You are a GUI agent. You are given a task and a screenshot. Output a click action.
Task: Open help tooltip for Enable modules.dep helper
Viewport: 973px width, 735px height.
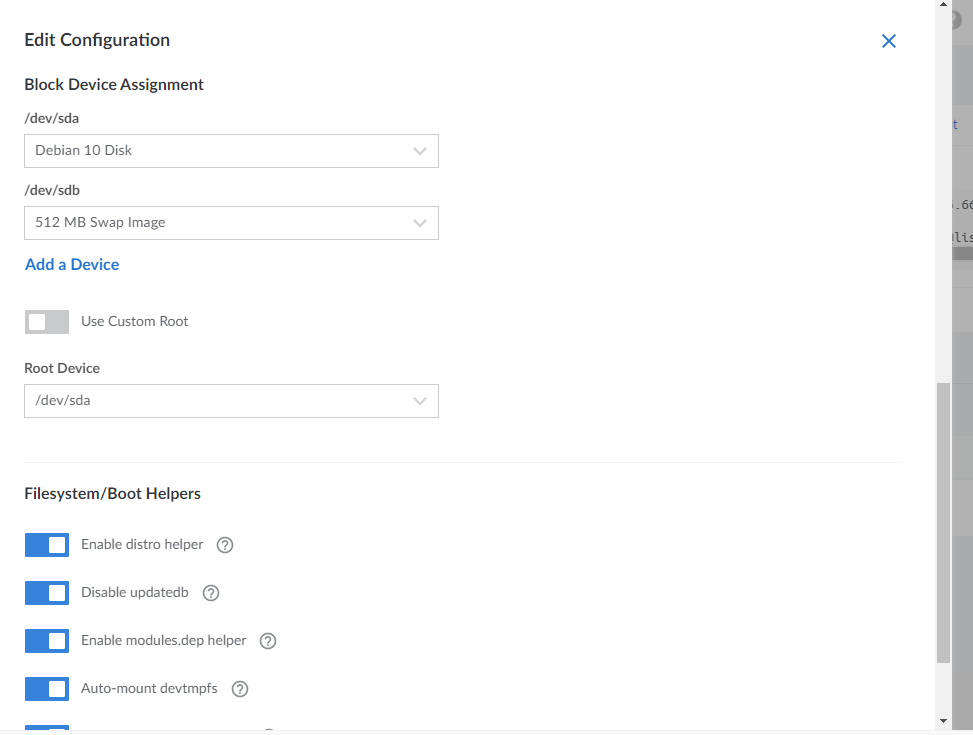268,641
